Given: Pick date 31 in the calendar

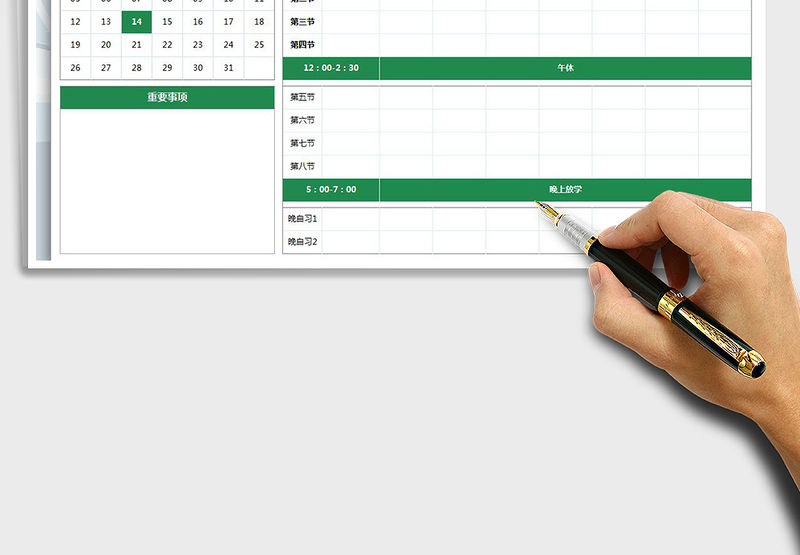Looking at the screenshot, I should click(228, 68).
